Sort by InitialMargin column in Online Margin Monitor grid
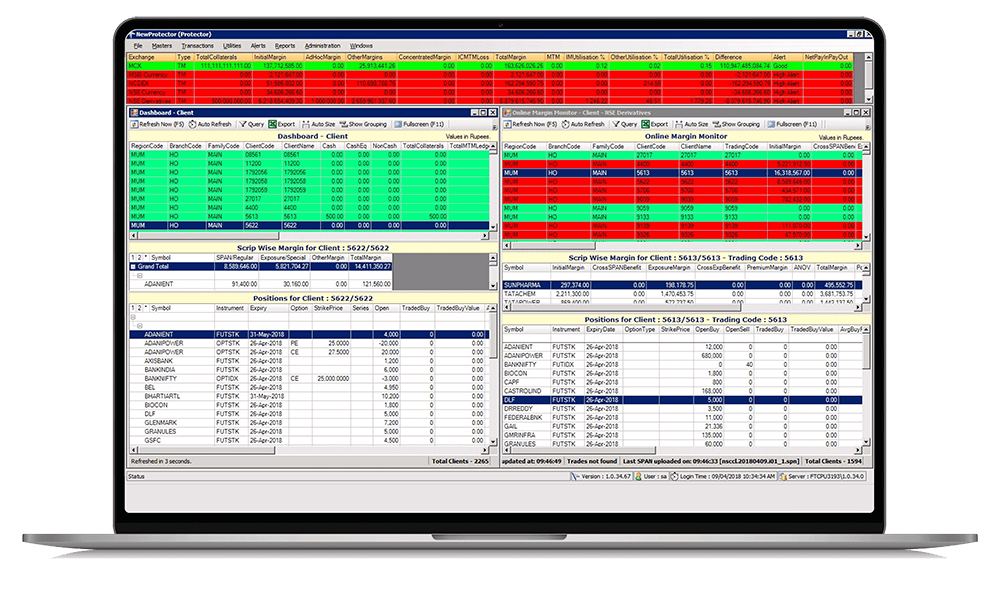Viewport: 1000px width, 594px height. 789,147
